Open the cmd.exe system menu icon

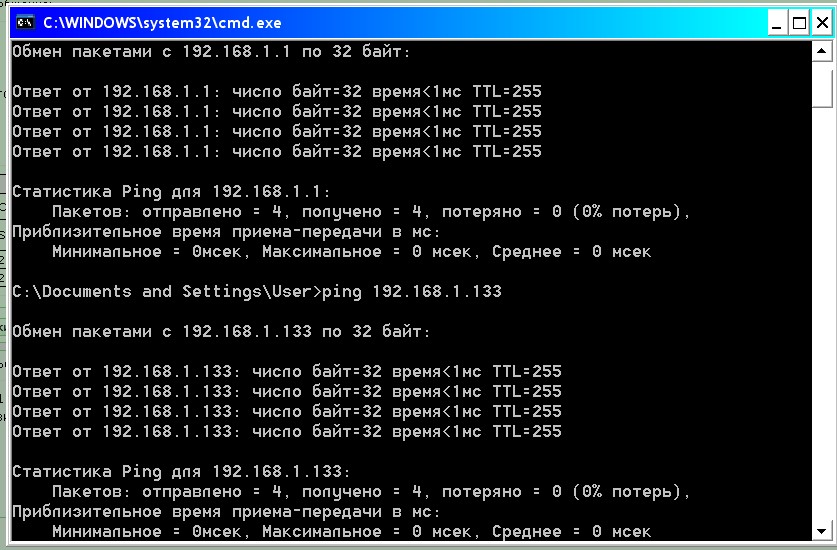[x=25, y=22]
